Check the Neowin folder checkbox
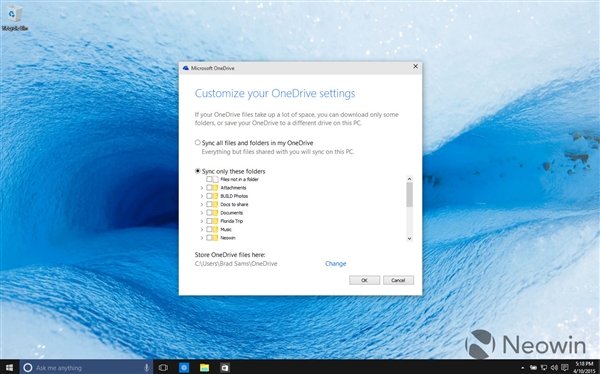 pos(209,238)
